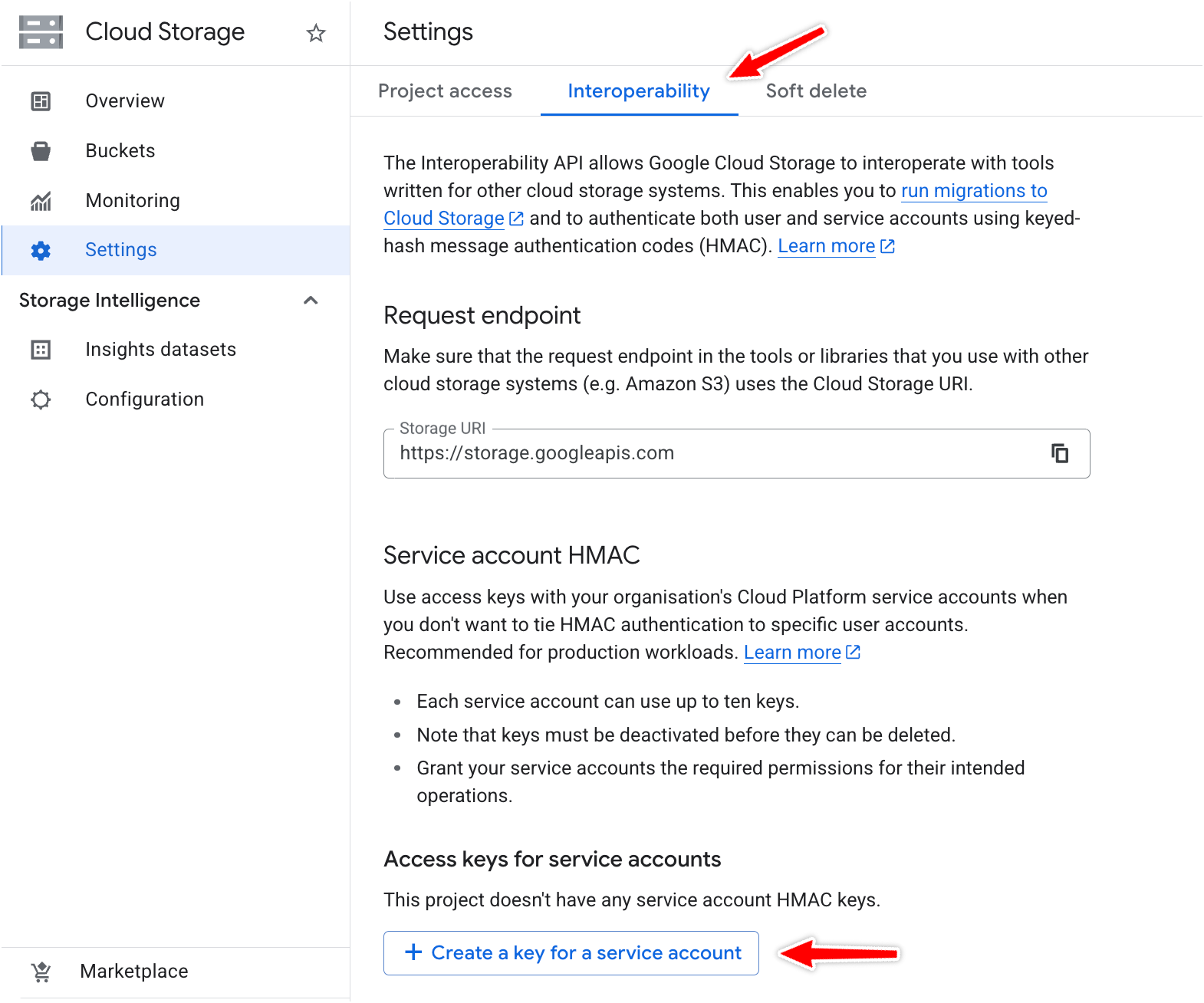Click the Storage URI text field
Viewport: 1204px width, 1003px height.
point(713,453)
